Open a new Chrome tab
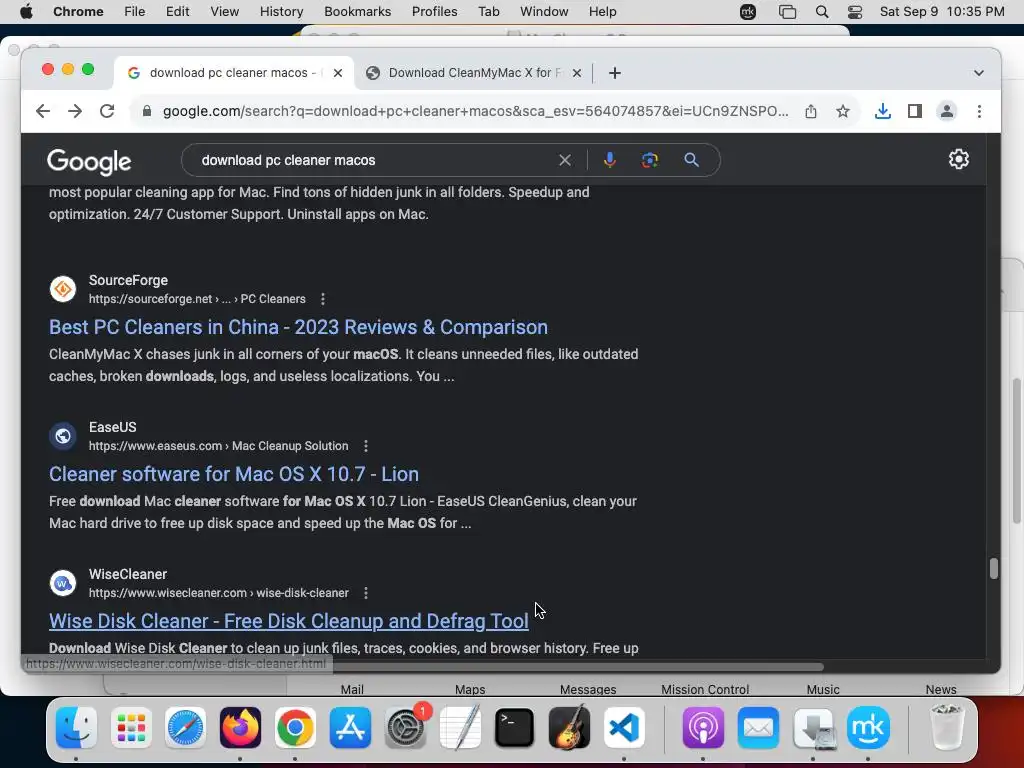This screenshot has width=1024, height=768. (615, 73)
